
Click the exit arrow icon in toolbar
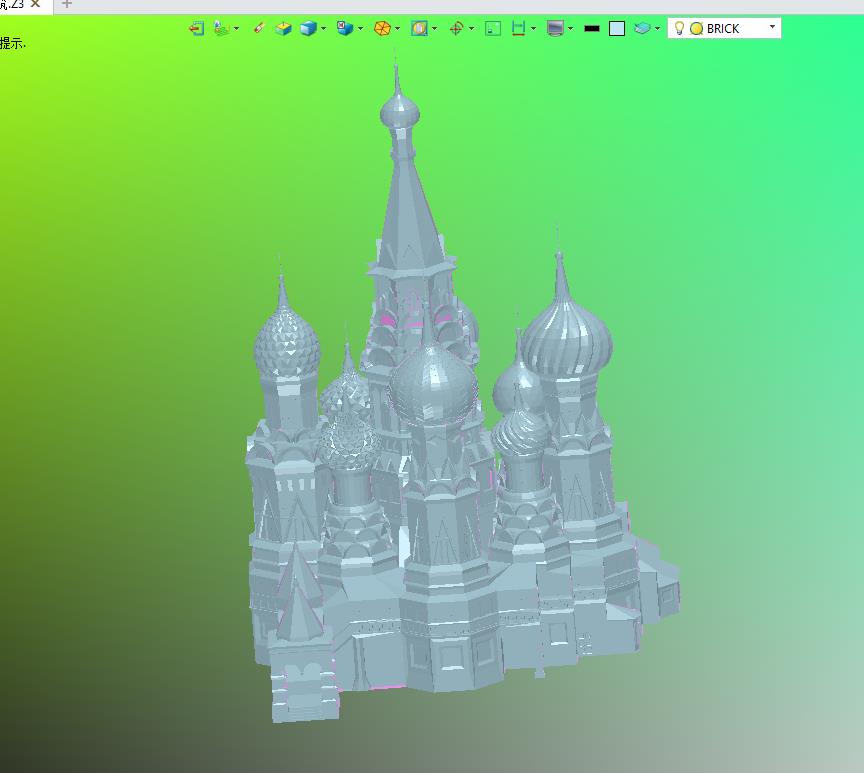(x=197, y=28)
